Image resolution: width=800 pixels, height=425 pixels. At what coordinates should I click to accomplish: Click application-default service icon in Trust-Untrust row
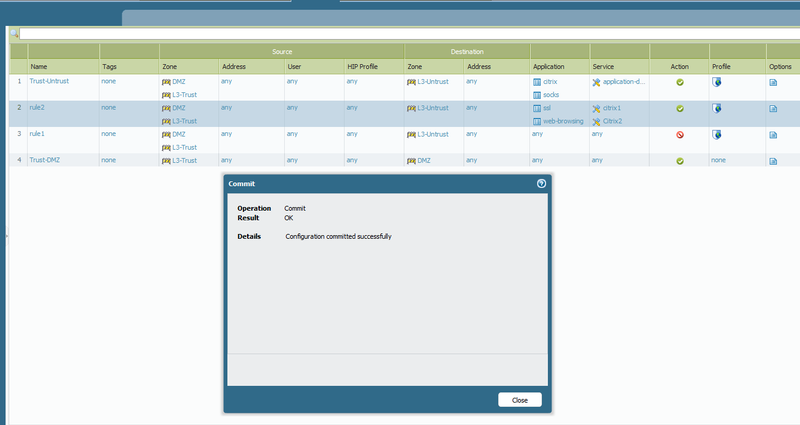pyautogui.click(x=596, y=82)
